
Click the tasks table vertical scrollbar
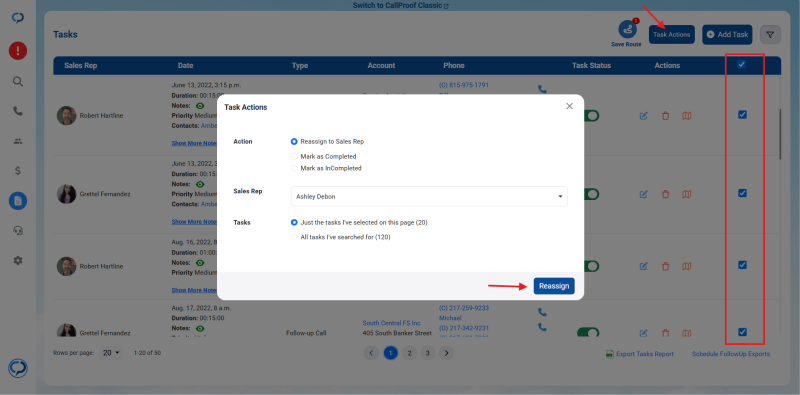point(780,134)
